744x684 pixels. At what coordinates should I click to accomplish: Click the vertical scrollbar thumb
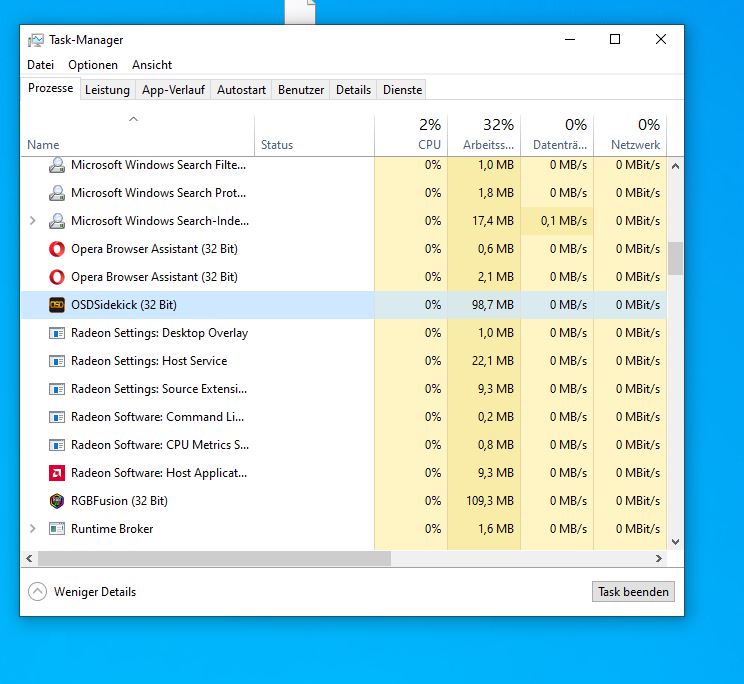pyautogui.click(x=675, y=259)
